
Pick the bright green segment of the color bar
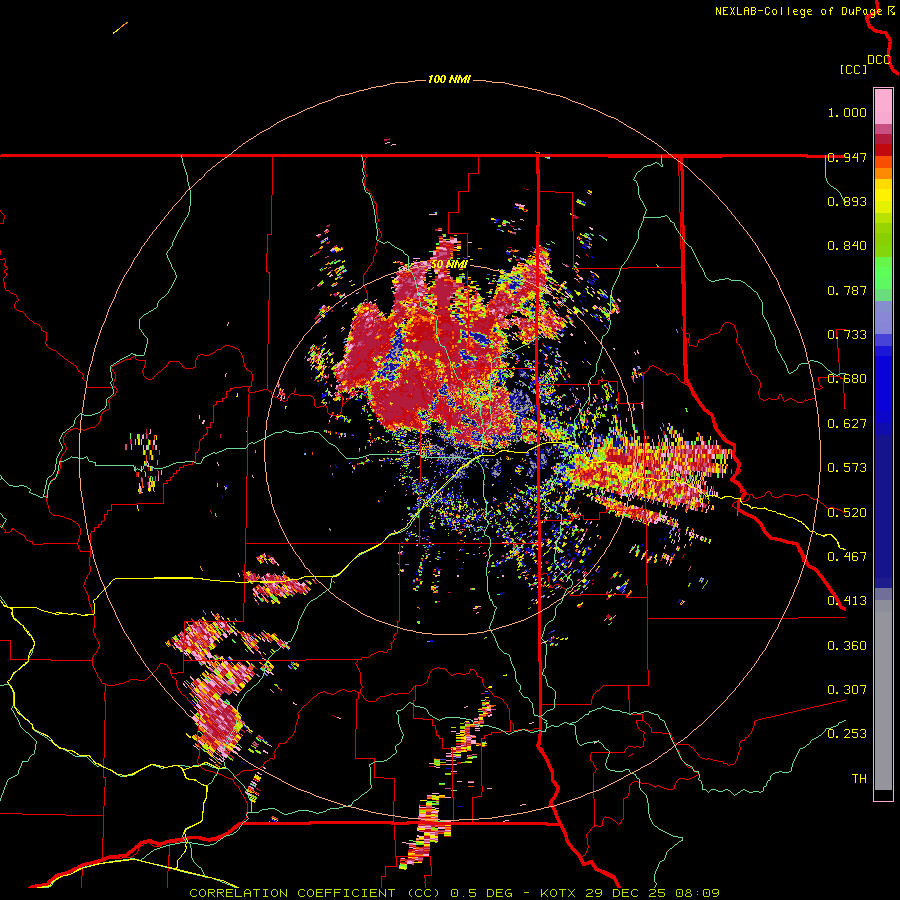[x=883, y=273]
